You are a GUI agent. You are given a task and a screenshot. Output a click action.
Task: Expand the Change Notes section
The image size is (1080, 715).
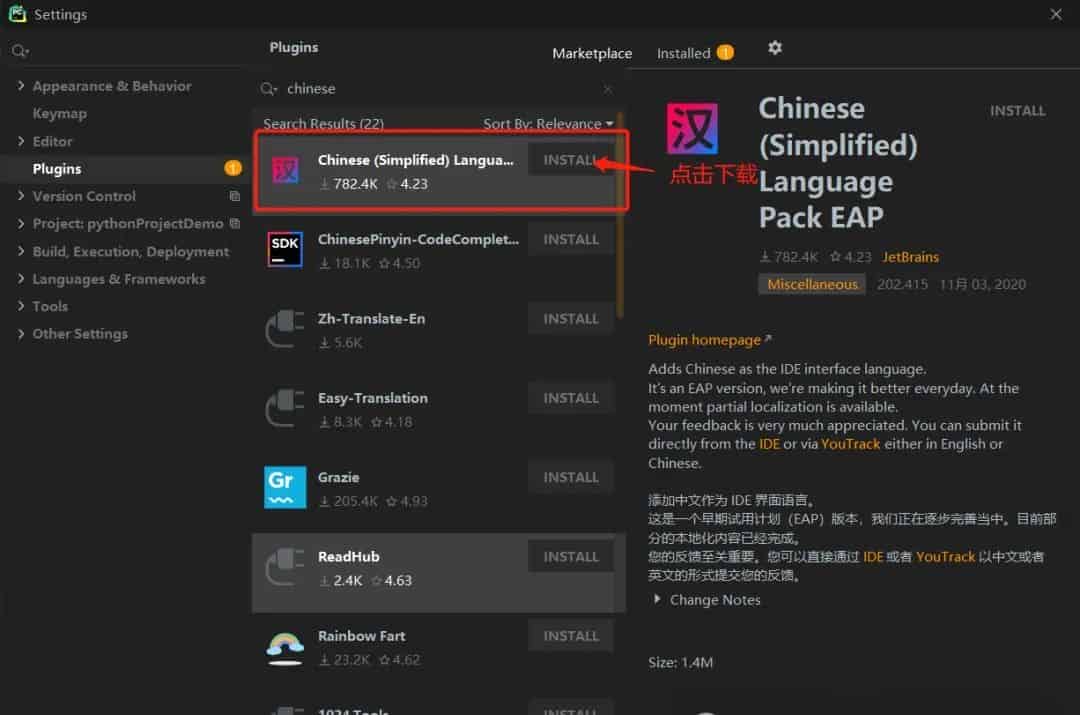[x=657, y=599]
